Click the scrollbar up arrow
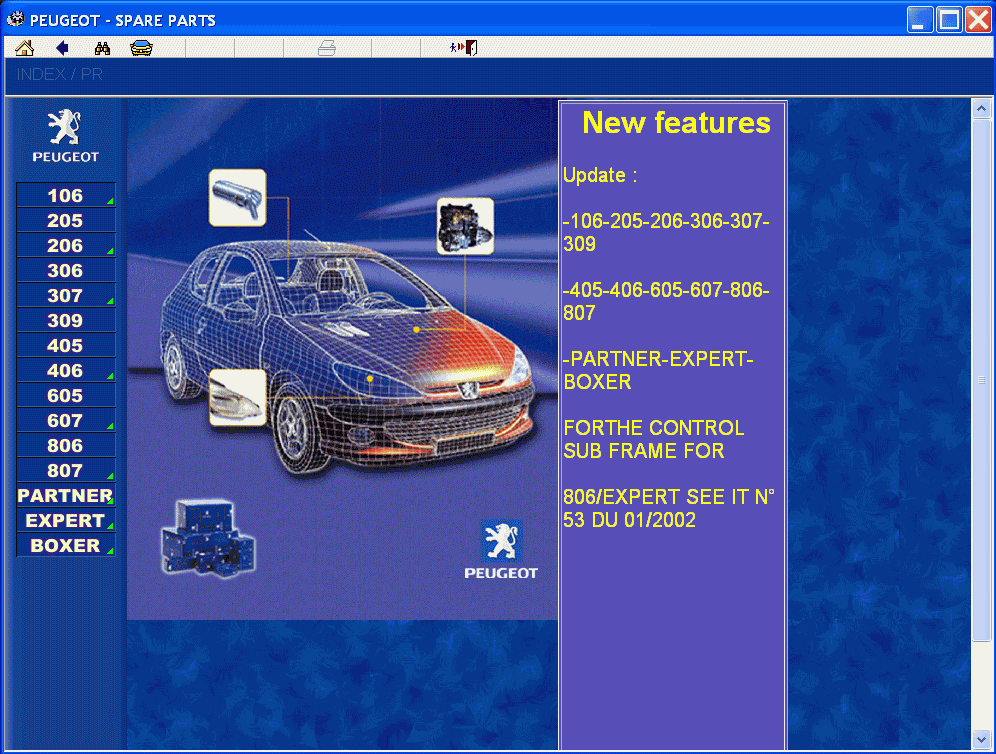Image resolution: width=996 pixels, height=754 pixels. tap(981, 109)
